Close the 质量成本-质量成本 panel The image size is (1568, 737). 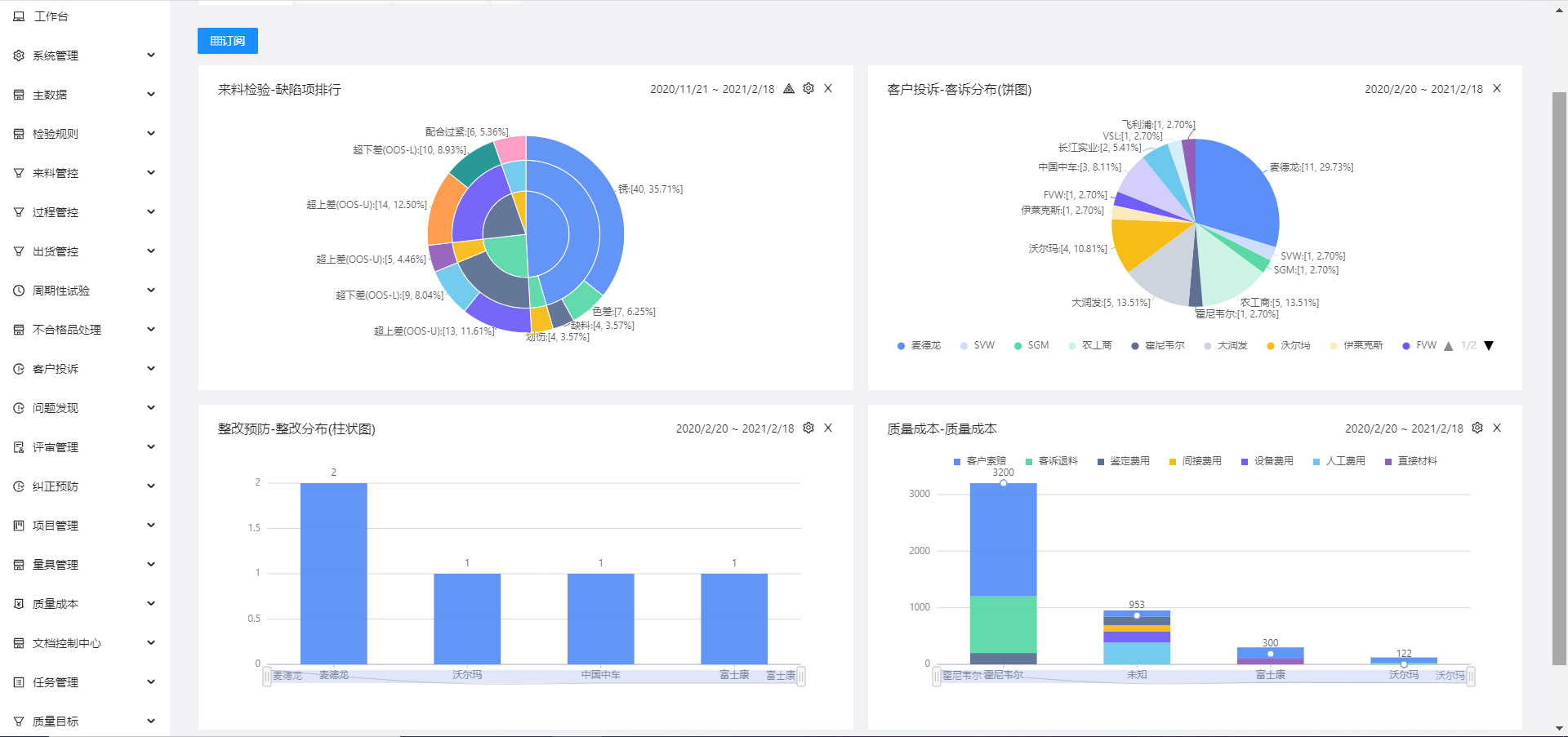[x=1497, y=428]
